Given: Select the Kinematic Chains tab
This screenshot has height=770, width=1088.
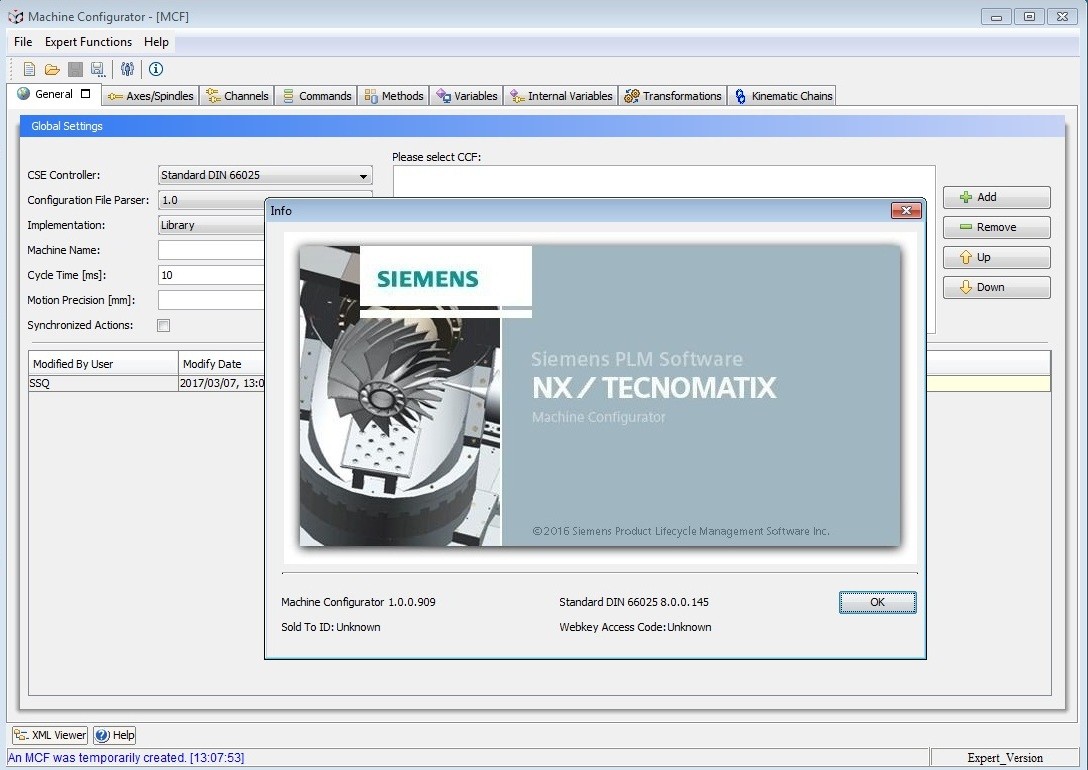Looking at the screenshot, I should 783,96.
